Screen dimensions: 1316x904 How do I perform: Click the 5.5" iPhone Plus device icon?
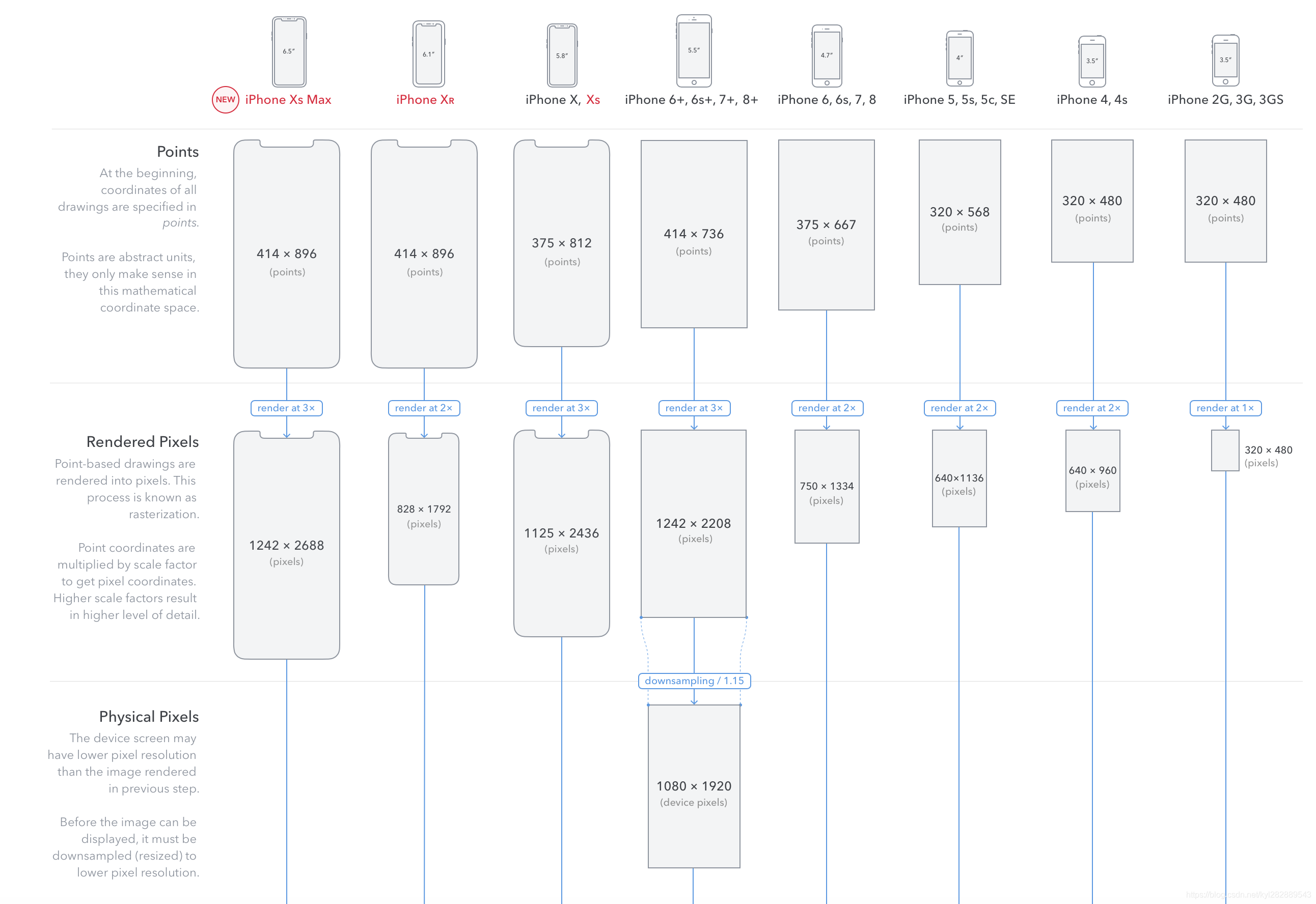point(694,50)
